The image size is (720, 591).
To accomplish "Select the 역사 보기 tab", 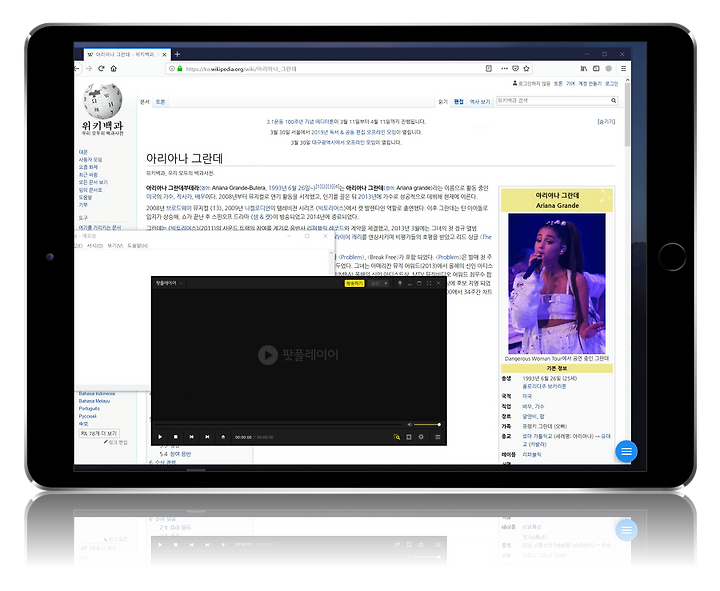I will (480, 102).
